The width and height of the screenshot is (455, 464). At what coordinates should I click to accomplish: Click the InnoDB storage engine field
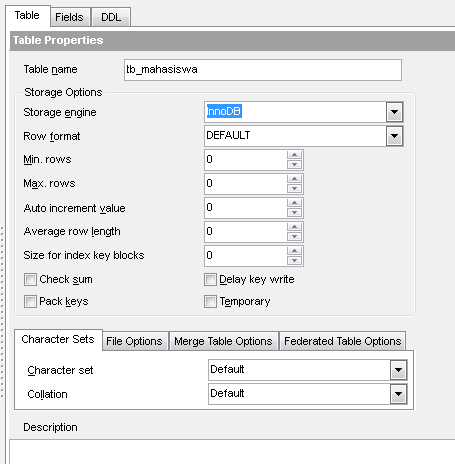tap(295, 112)
